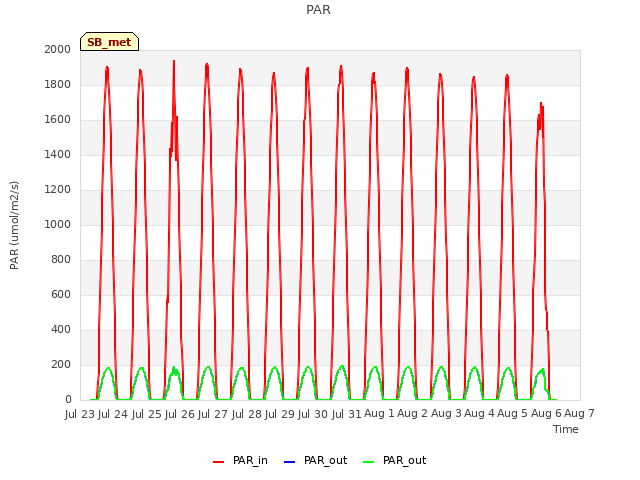Click the Jul 26 x-axis date label

[180, 414]
